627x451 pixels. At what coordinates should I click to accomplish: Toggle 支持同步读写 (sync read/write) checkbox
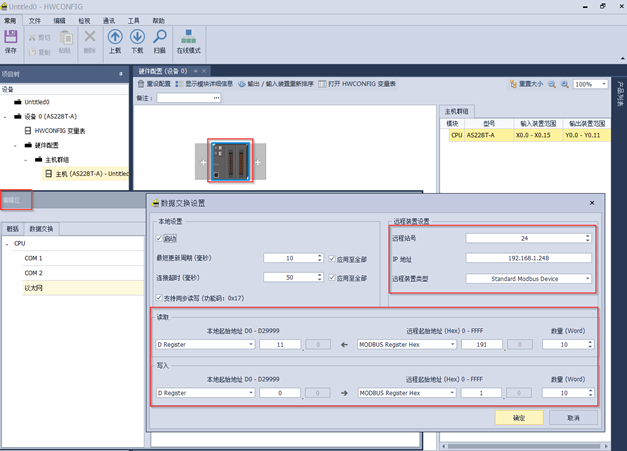click(160, 297)
